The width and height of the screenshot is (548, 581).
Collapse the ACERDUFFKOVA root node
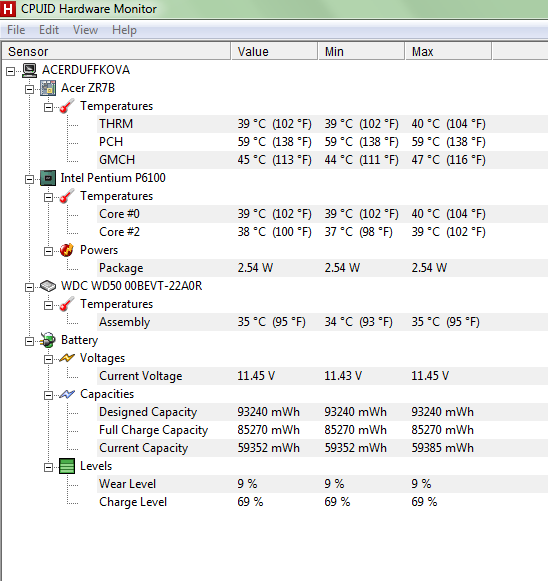click(11, 71)
